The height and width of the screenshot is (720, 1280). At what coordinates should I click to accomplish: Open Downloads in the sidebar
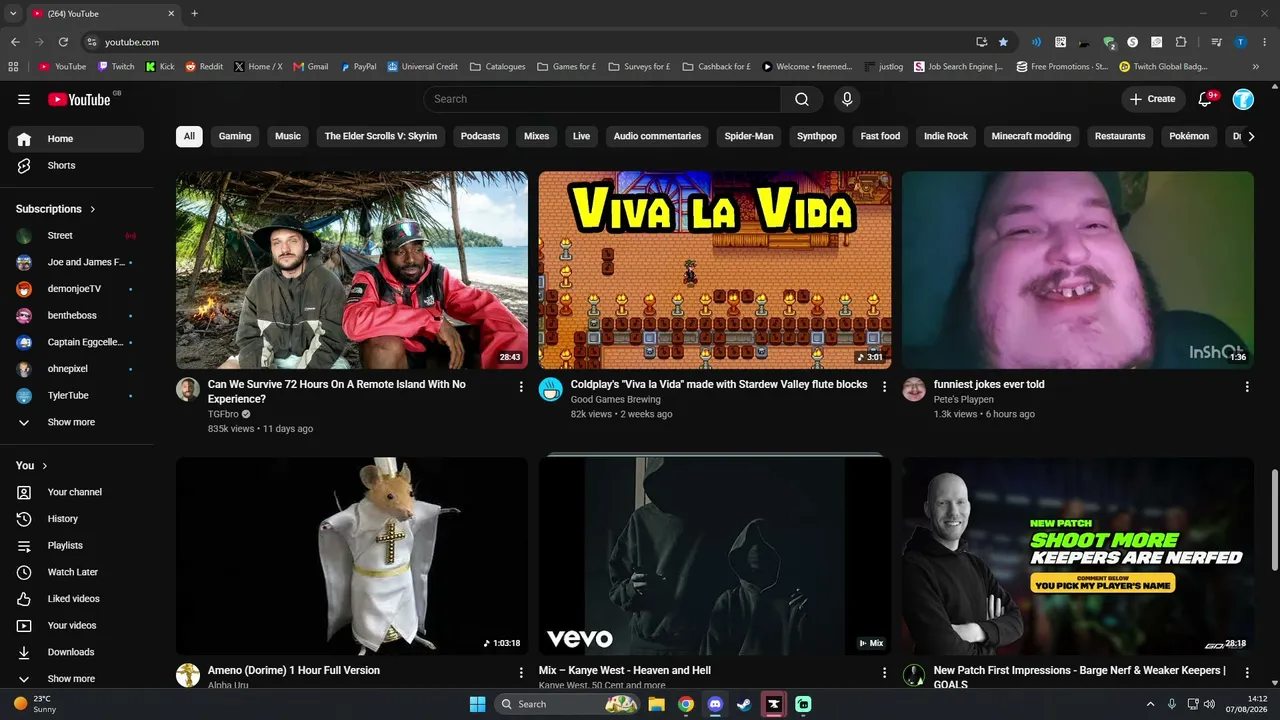[76, 652]
